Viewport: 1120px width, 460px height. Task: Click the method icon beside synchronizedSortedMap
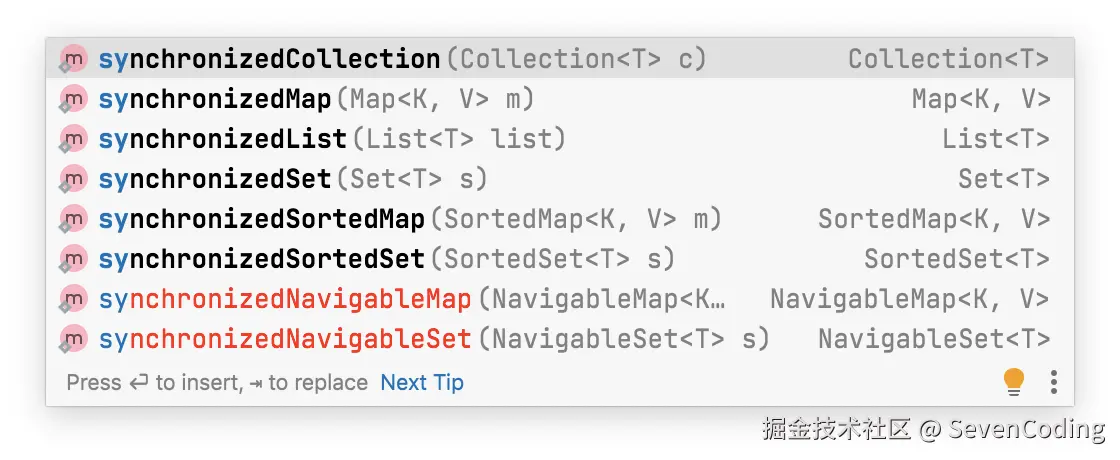pyautogui.click(x=73, y=219)
